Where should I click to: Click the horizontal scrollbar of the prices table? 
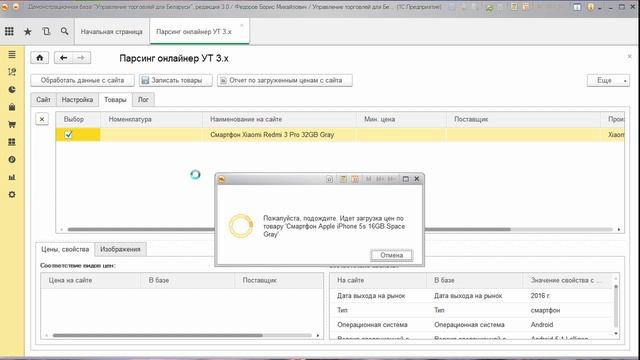coord(157,336)
